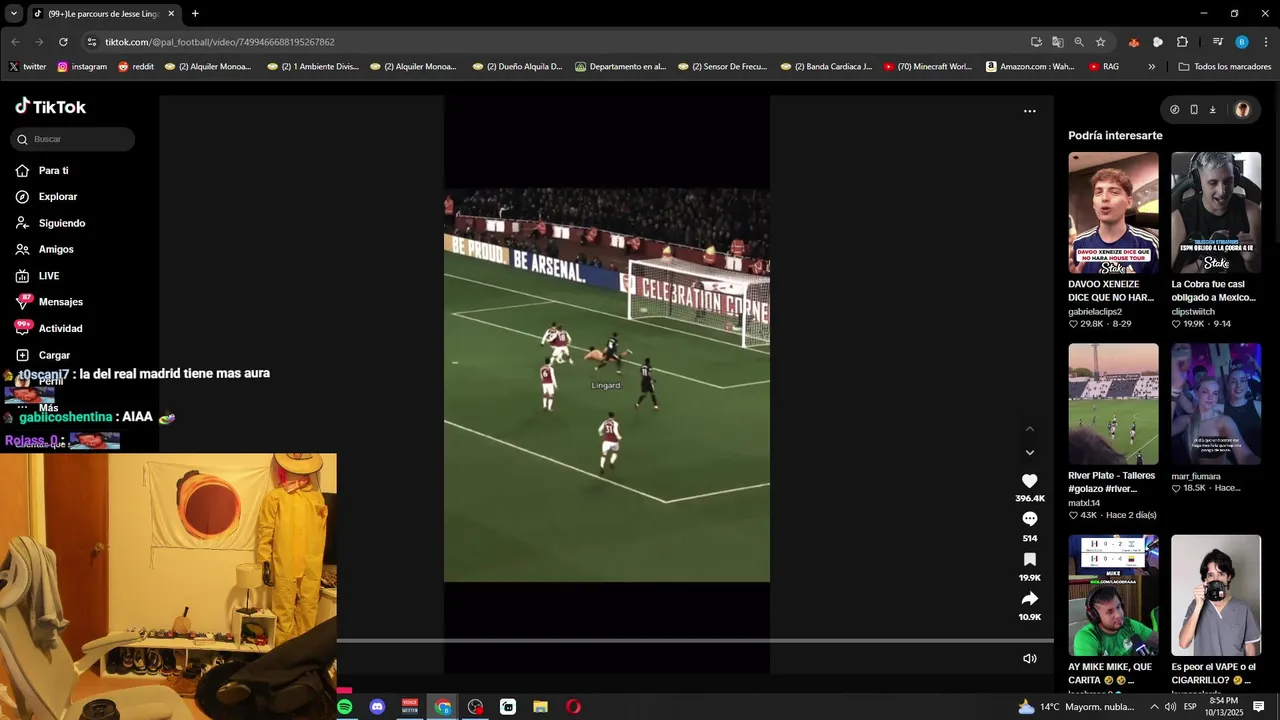Open Discord from the taskbar
The width and height of the screenshot is (1280, 720).
coord(377,707)
